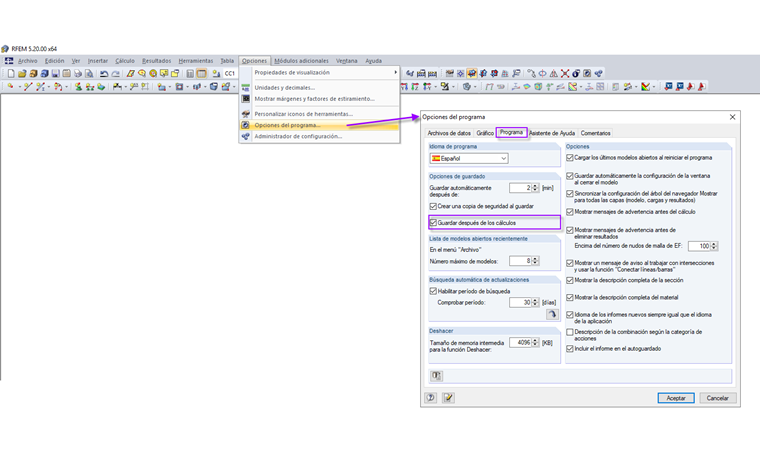
Task: Click the reset defaults icon above help button
Action: (x=436, y=376)
